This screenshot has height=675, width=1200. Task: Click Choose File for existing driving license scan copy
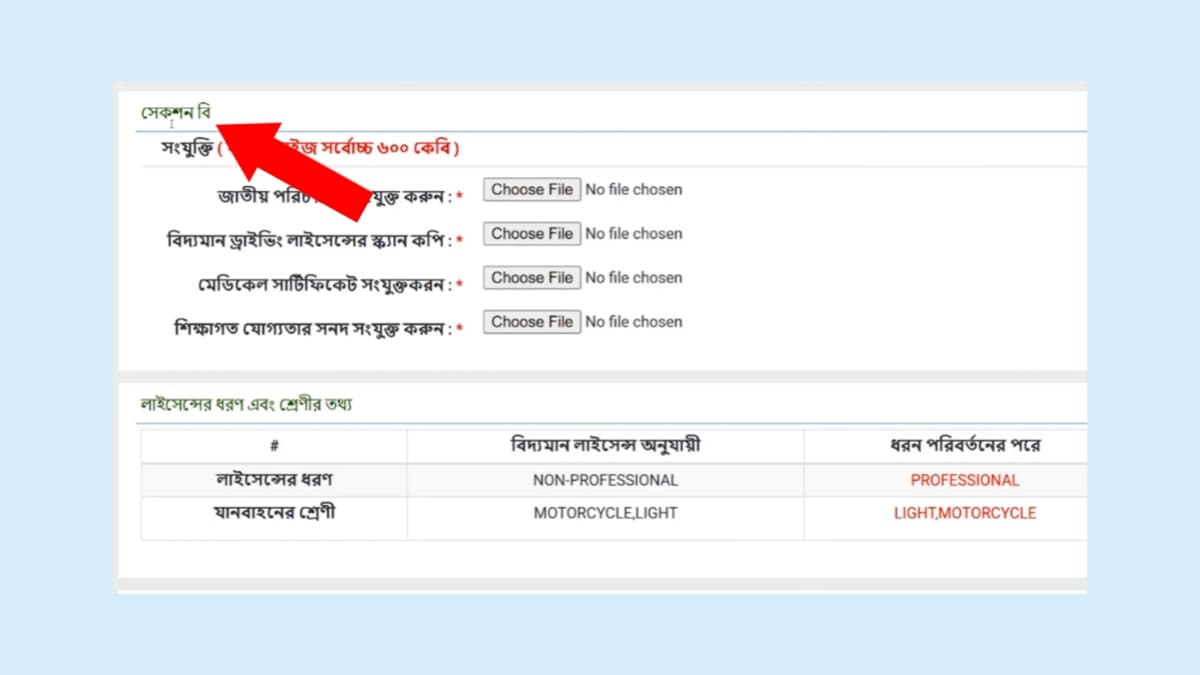click(x=531, y=233)
